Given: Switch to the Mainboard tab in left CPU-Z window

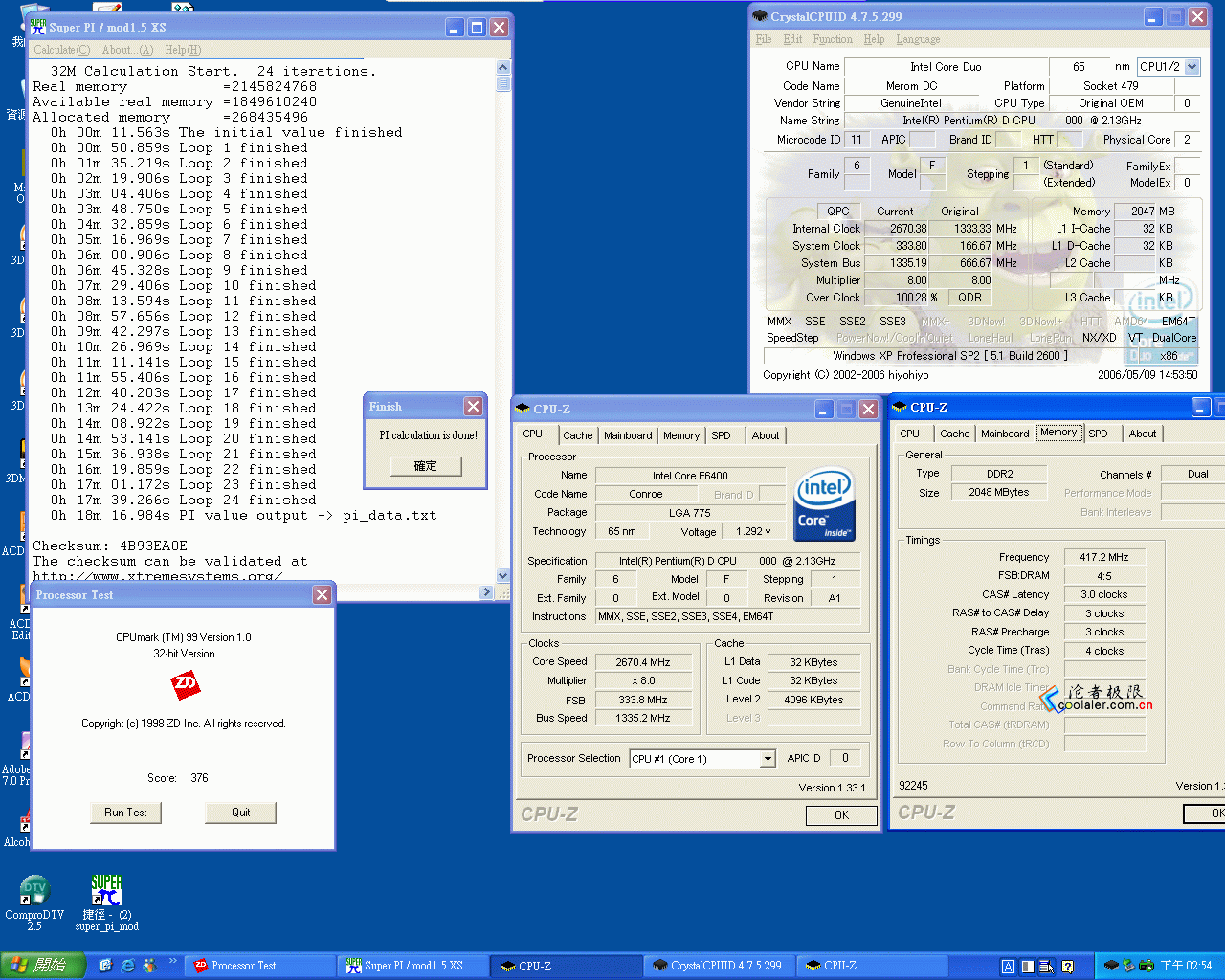Looking at the screenshot, I should point(628,435).
